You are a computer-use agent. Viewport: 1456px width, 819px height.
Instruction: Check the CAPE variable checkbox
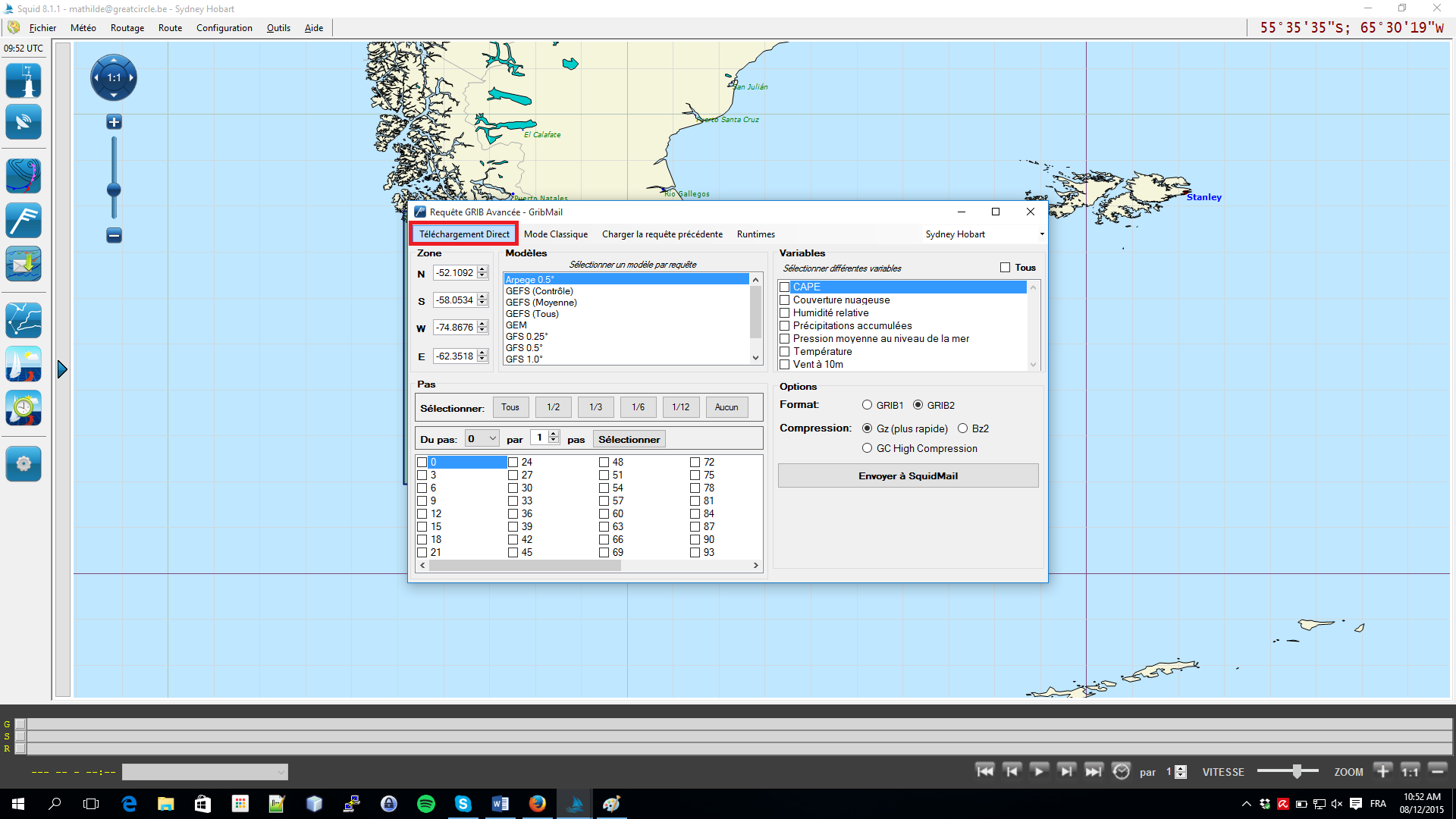tap(785, 287)
